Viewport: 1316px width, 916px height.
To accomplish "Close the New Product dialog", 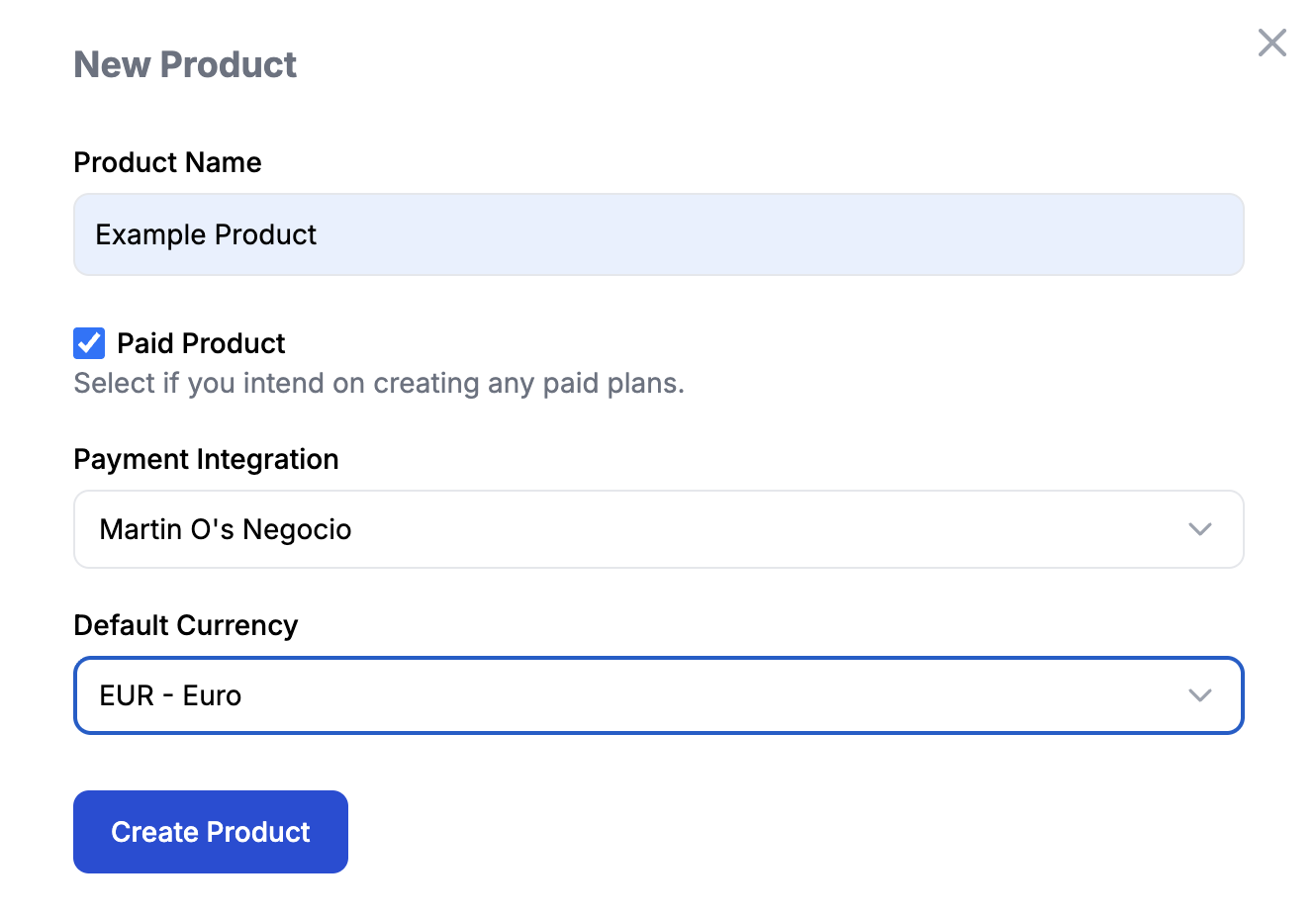I will 1271,43.
